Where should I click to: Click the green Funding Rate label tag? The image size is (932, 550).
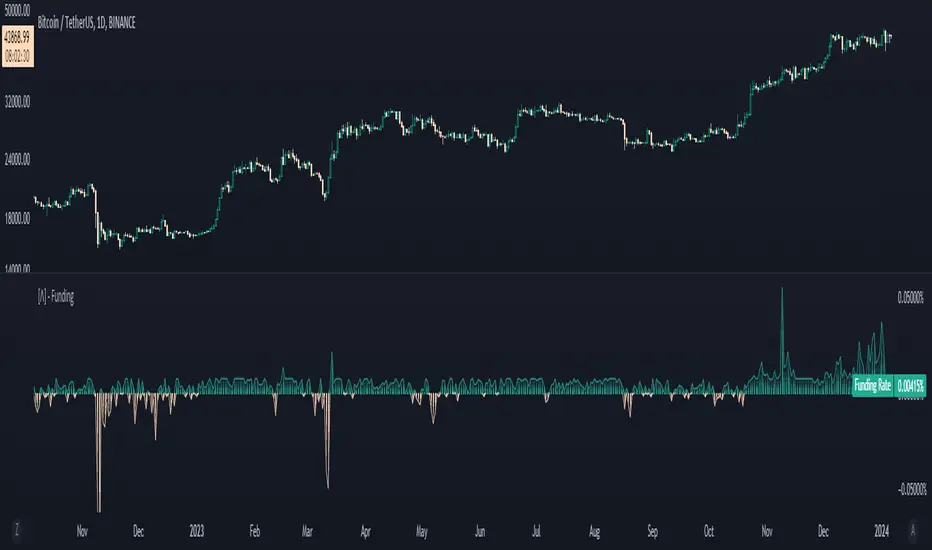[872, 384]
